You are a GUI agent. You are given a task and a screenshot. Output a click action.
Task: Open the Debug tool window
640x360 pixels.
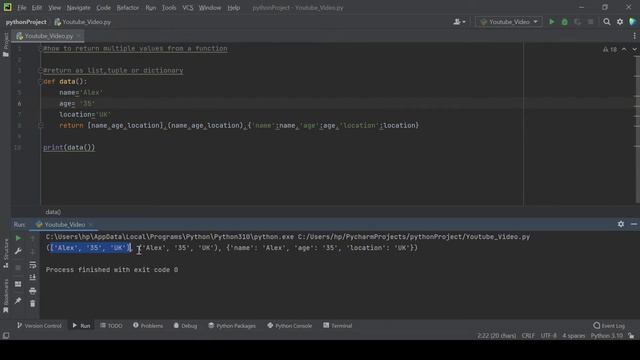tap(185, 326)
